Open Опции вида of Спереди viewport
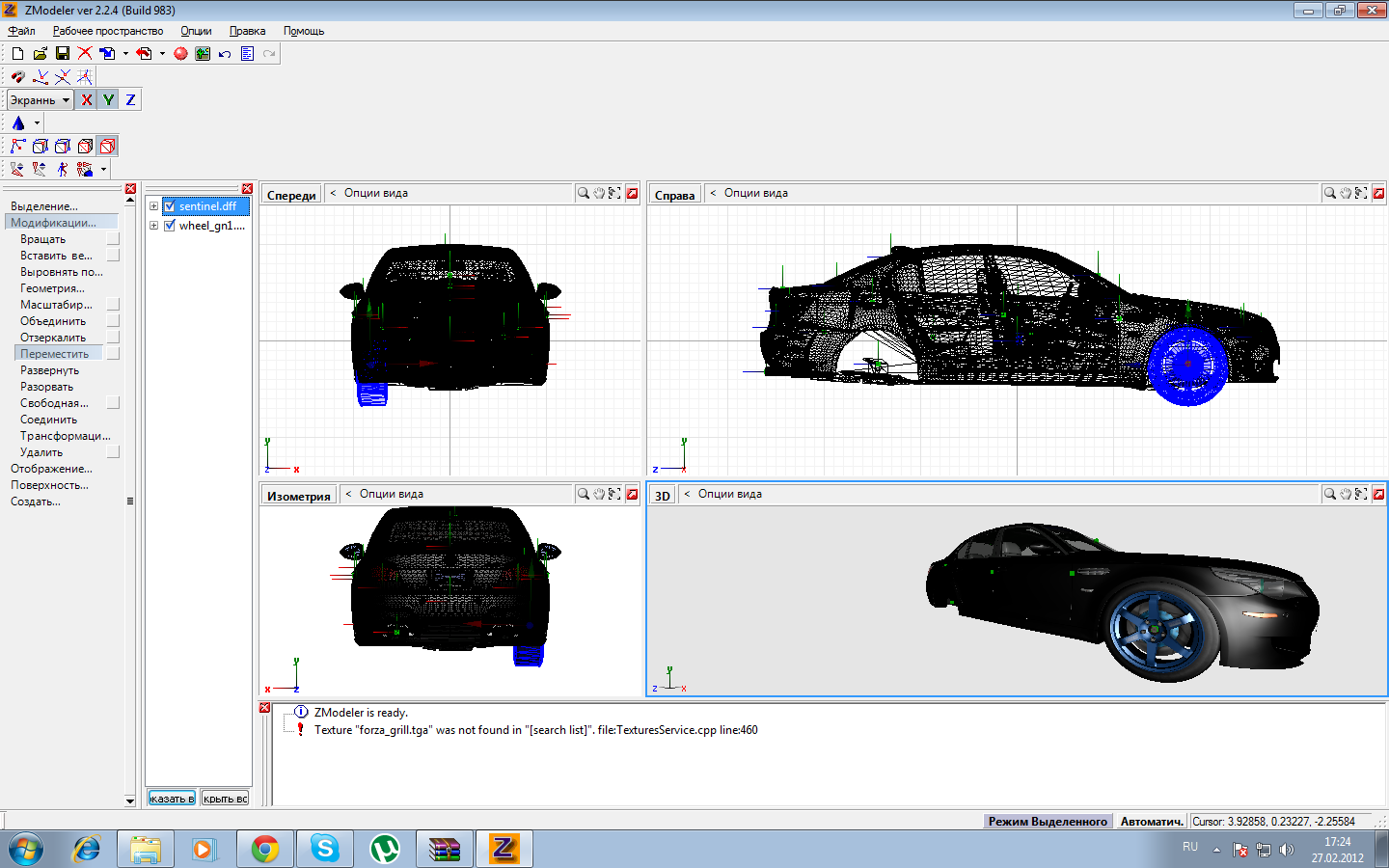 [375, 193]
